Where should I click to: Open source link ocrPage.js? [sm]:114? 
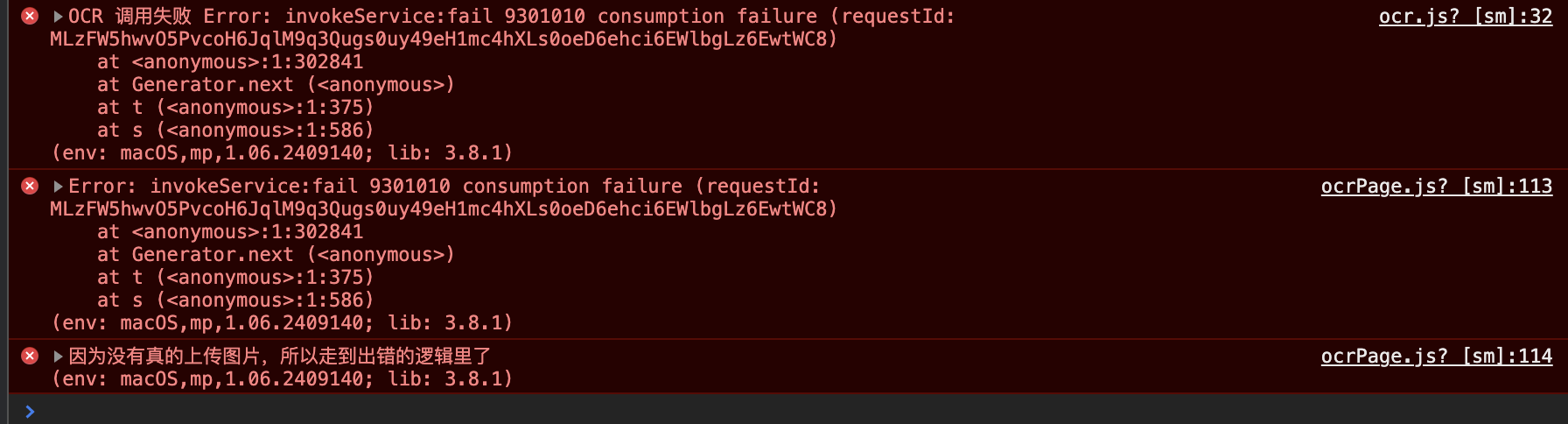[1437, 357]
